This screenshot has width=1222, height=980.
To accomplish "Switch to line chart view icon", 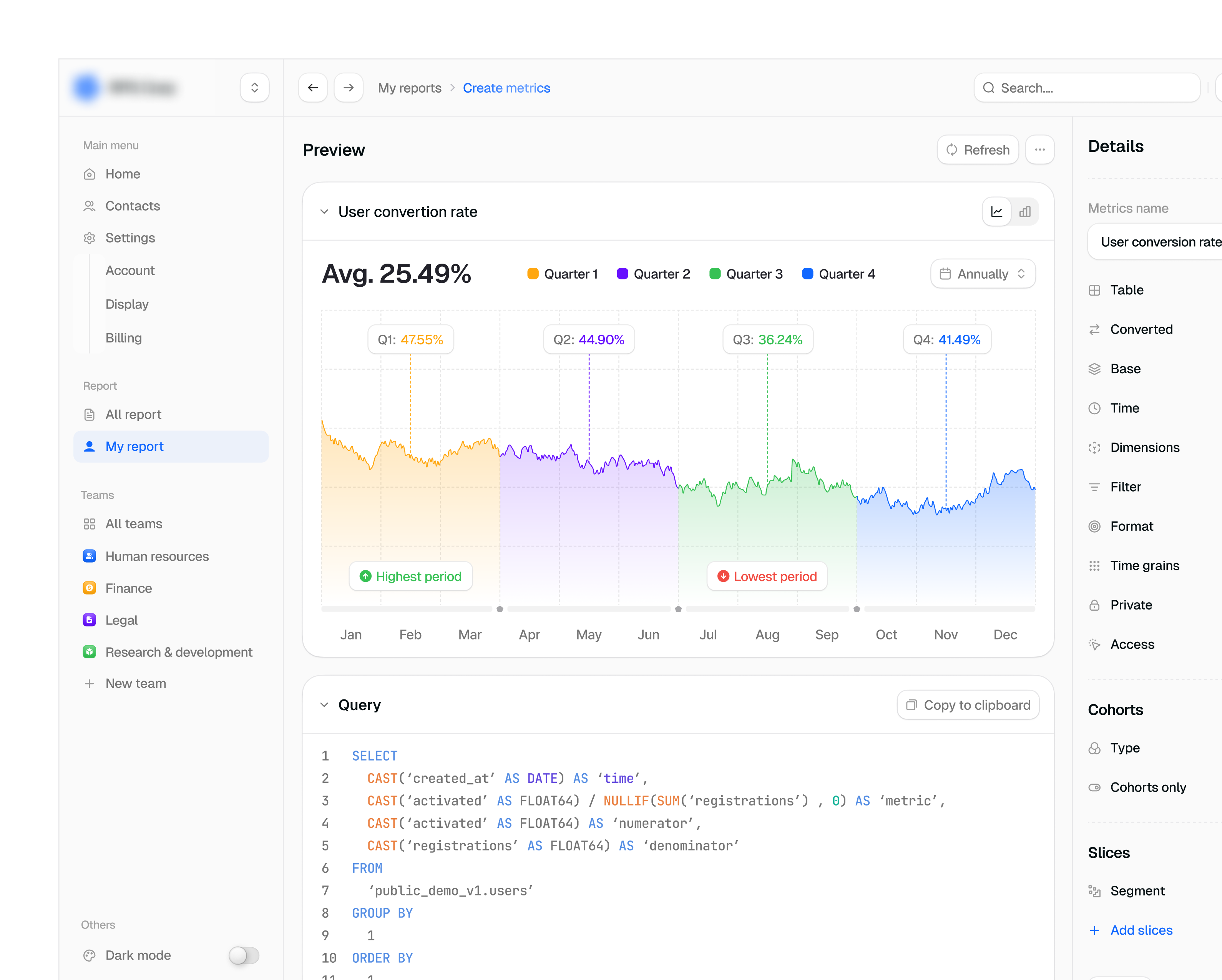I will click(996, 212).
